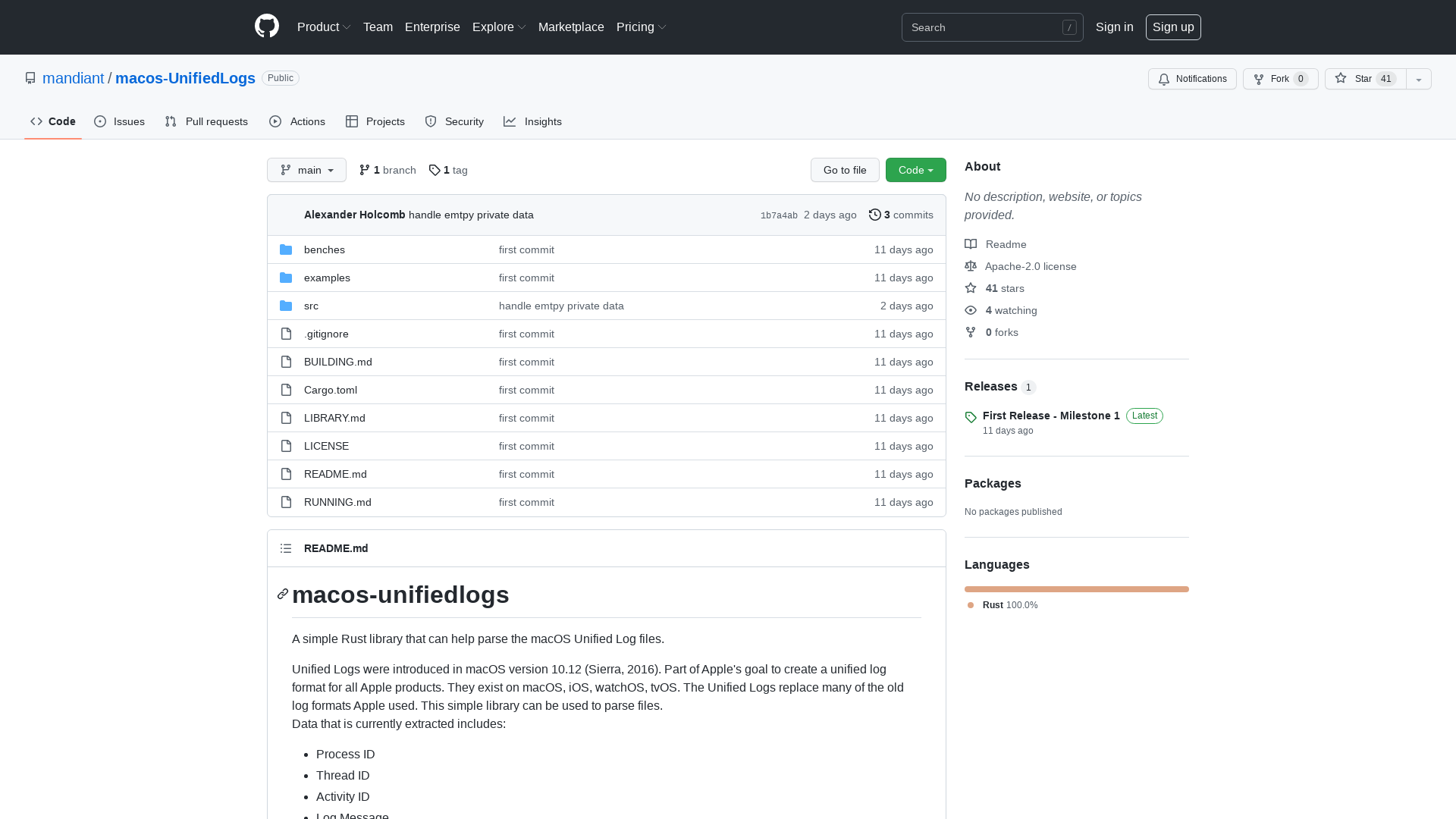Toggle the README table of contents list icon

[x=286, y=548]
